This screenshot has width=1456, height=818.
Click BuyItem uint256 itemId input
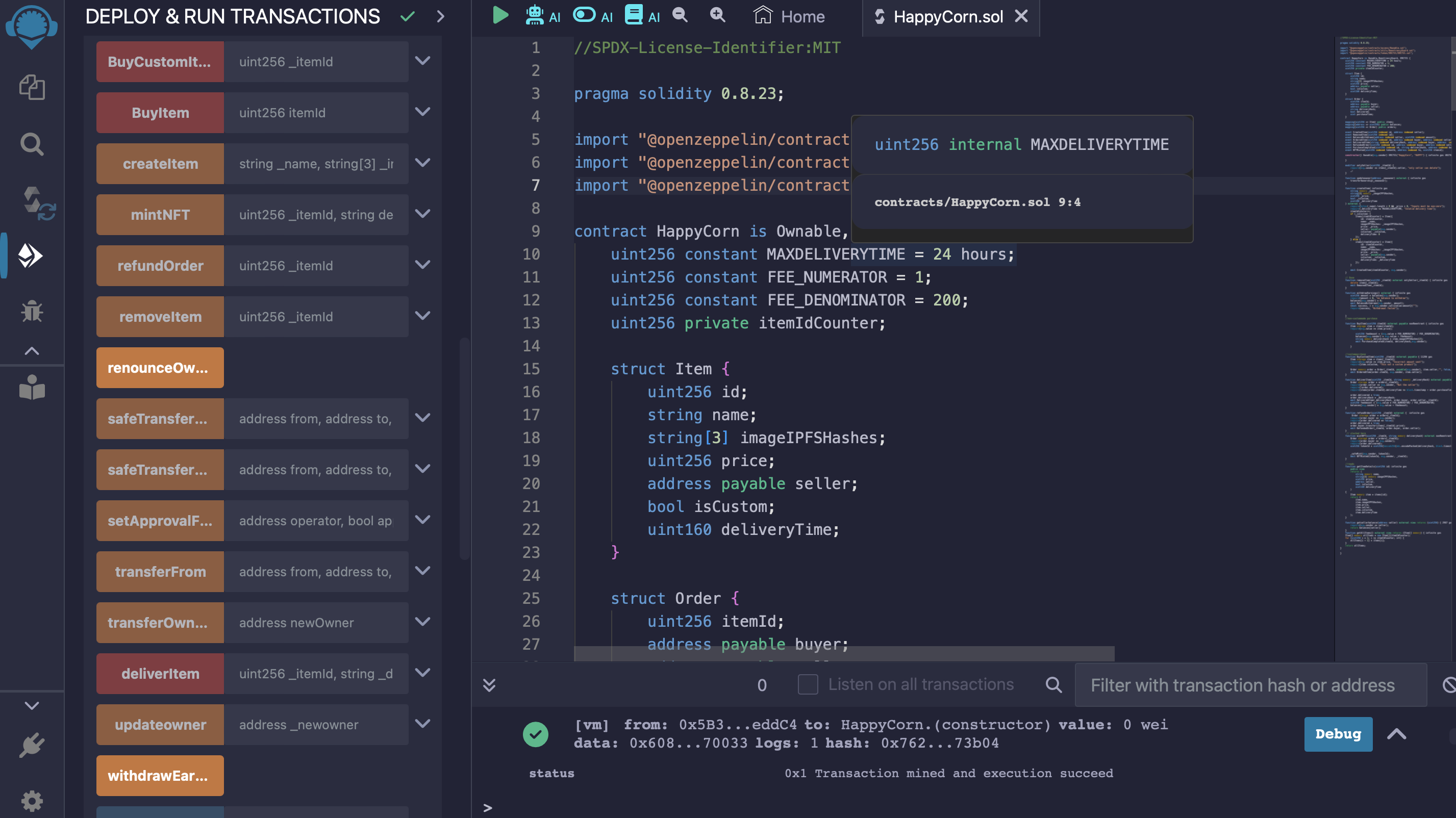tap(316, 112)
